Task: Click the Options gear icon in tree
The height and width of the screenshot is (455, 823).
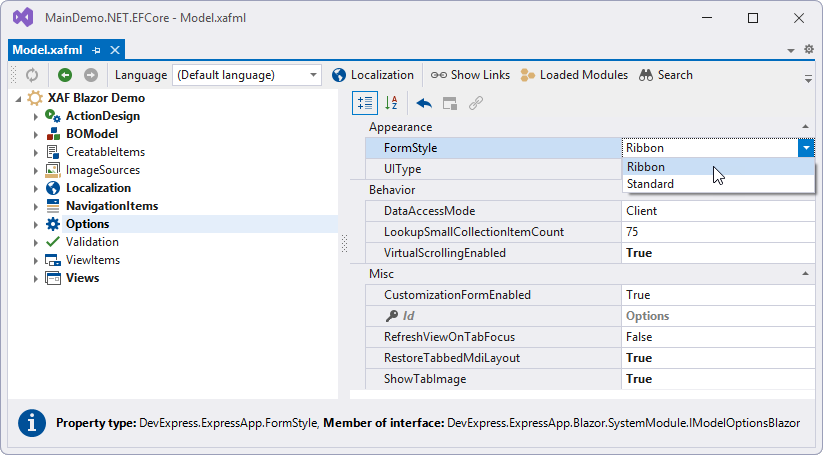Action: click(53, 224)
